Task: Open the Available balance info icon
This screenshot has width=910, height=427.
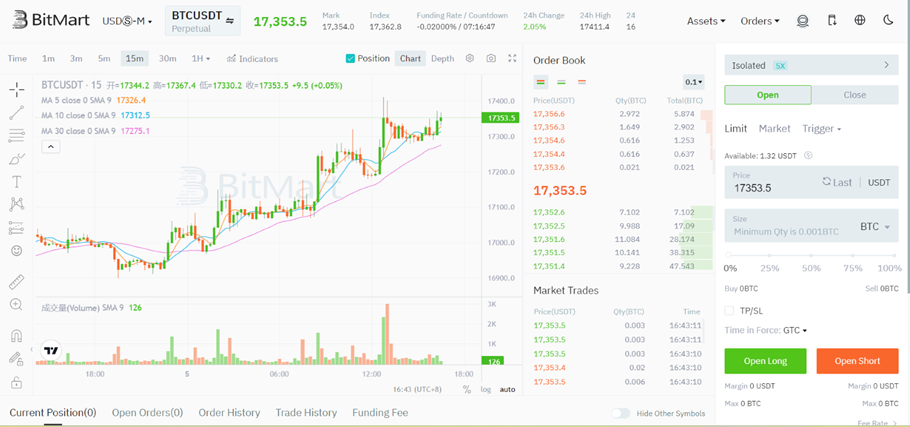Action: [x=808, y=155]
